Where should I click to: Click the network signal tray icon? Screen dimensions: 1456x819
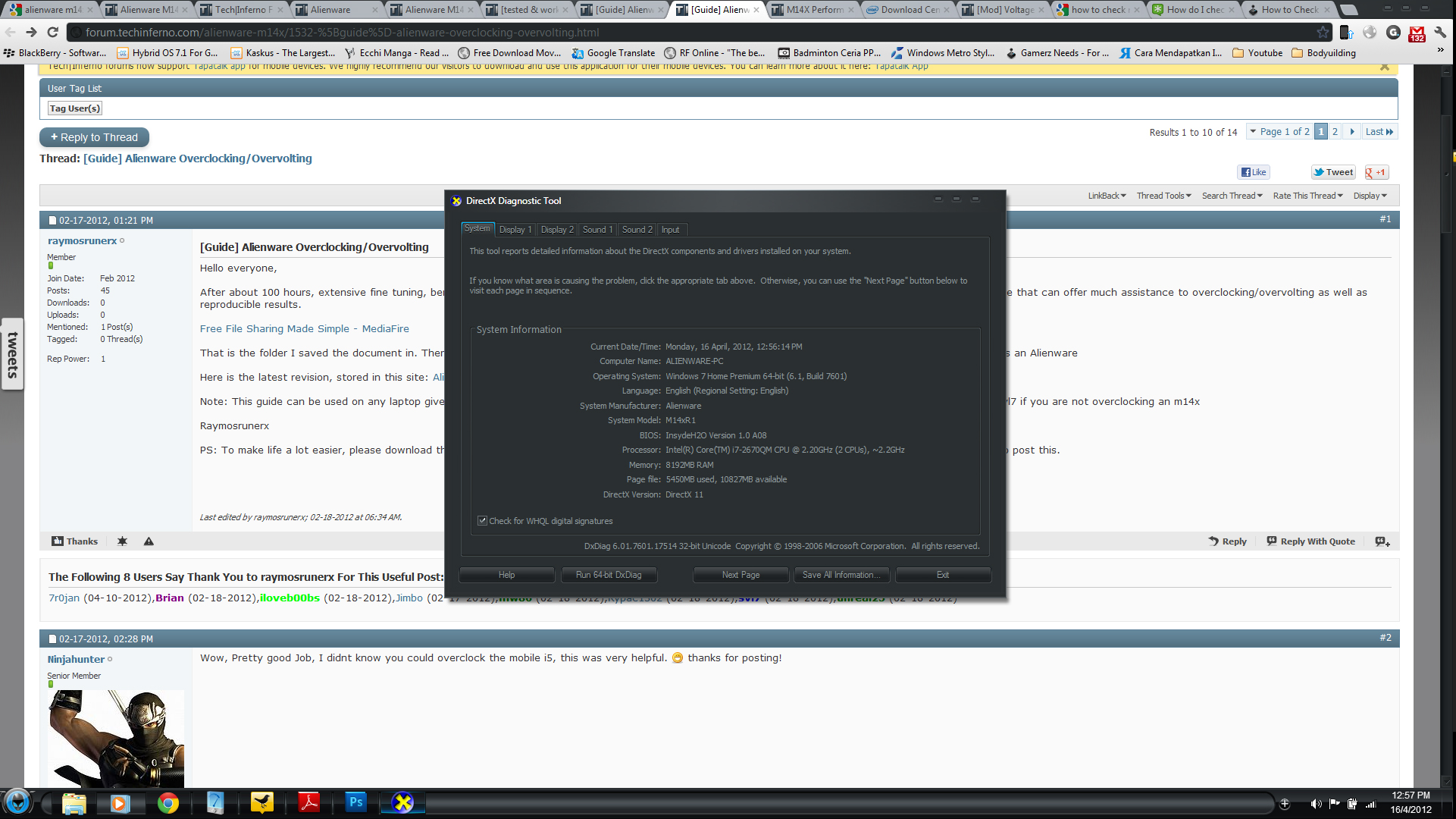click(1371, 804)
